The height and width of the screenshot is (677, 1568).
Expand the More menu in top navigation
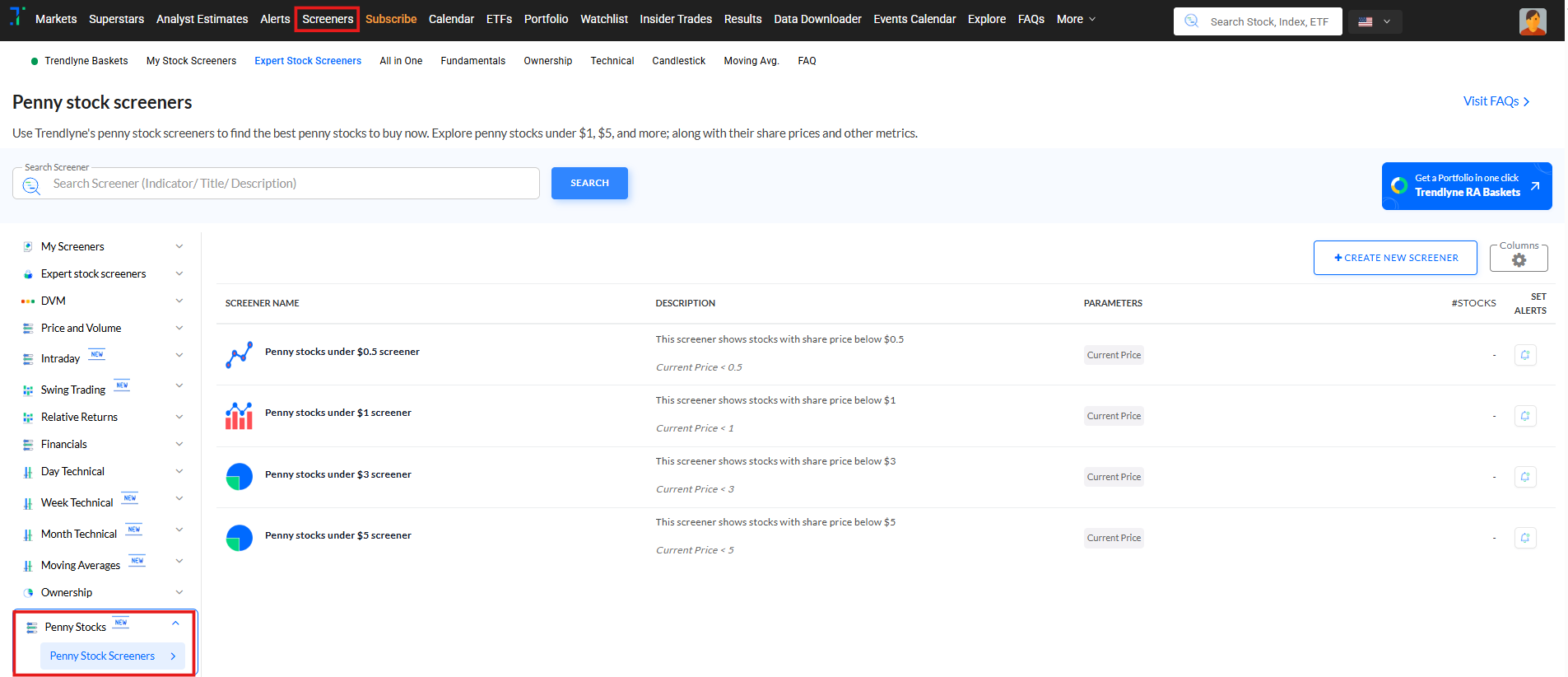click(x=1076, y=19)
